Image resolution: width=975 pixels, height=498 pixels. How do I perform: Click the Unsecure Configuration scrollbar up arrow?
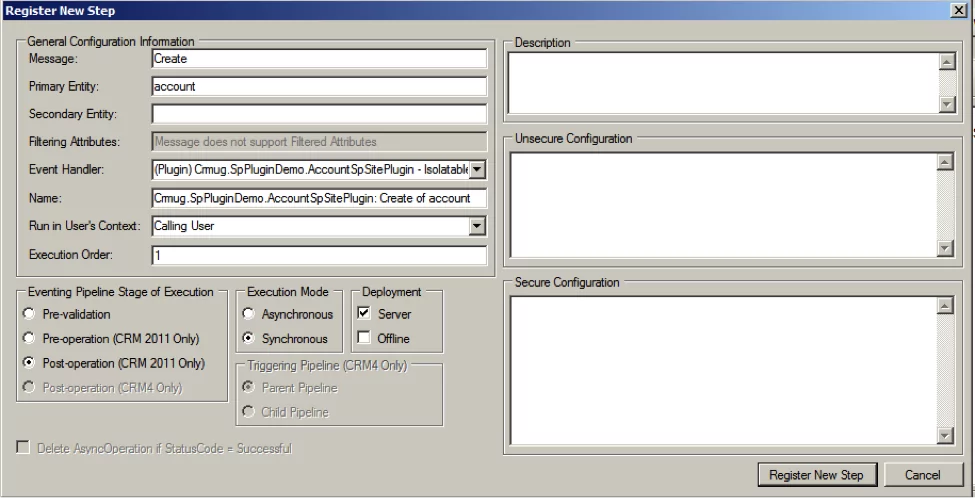click(x=945, y=162)
